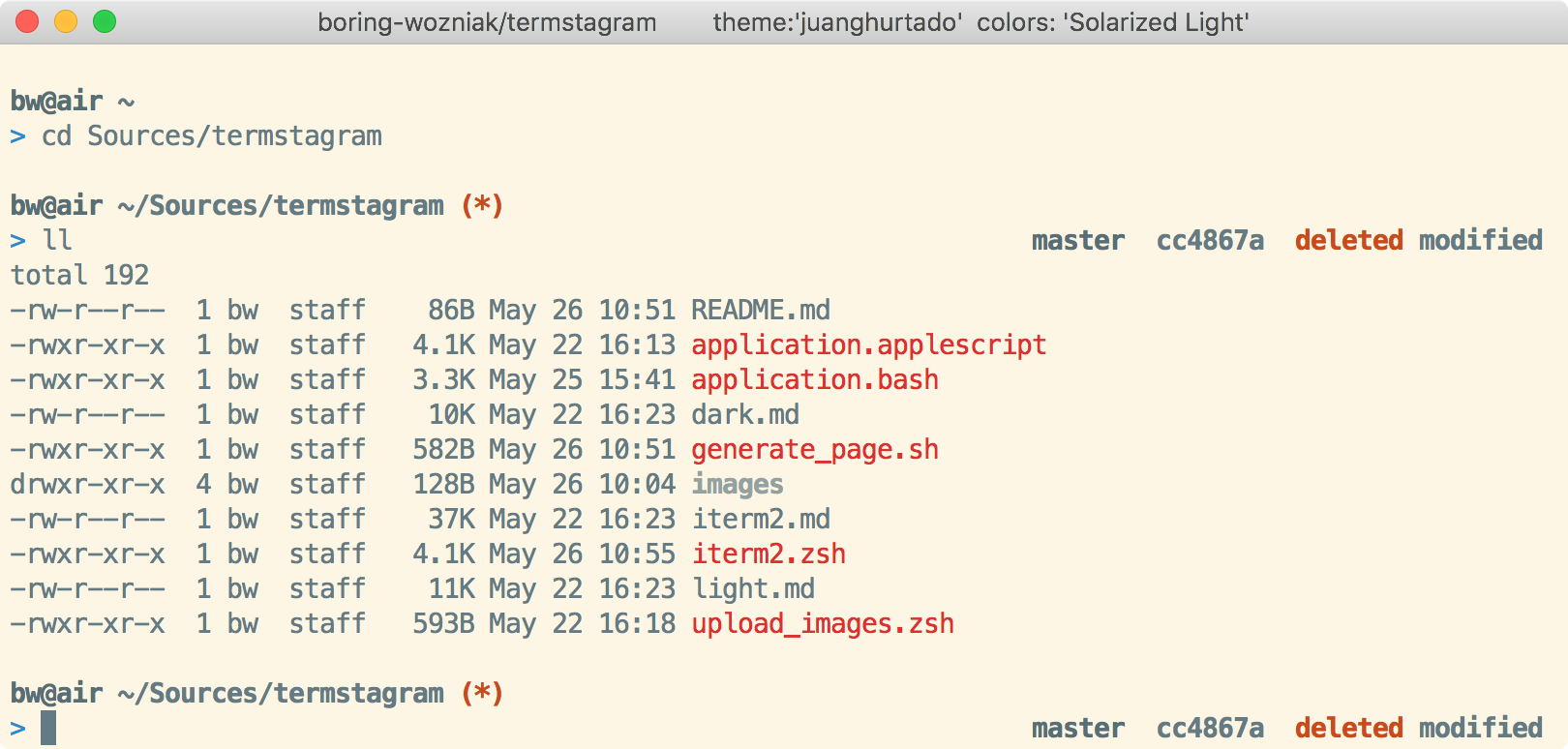Click the light.md file entry
This screenshot has width=1568, height=749.
tap(752, 589)
